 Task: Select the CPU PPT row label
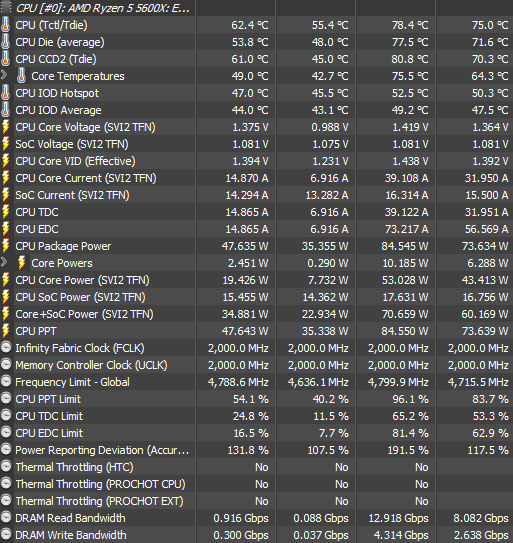pyautogui.click(x=36, y=331)
